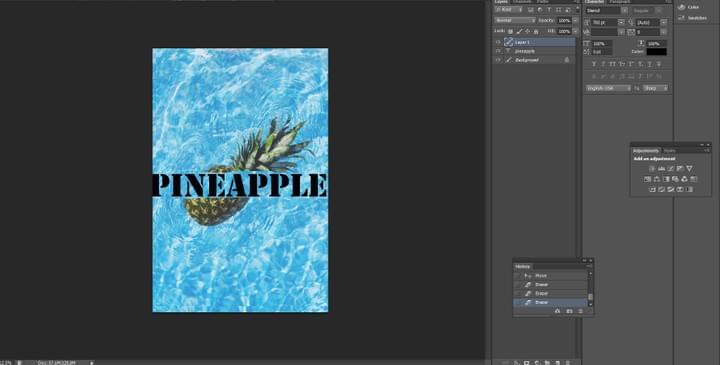Lock transparent pixels in Layers panel
The height and width of the screenshot is (365, 720).
[510, 31]
